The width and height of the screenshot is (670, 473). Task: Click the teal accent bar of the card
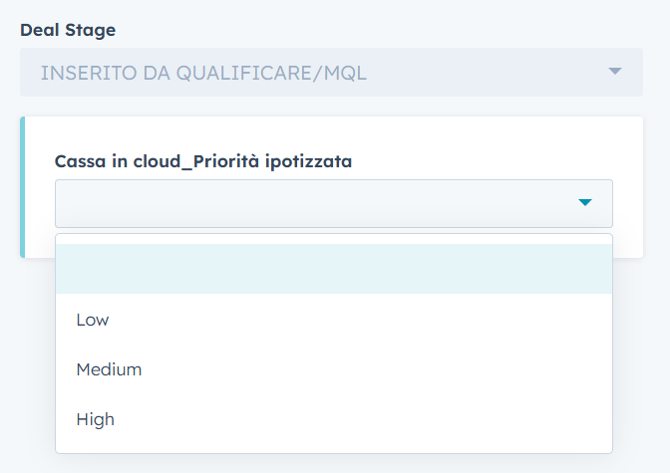tap(22, 187)
